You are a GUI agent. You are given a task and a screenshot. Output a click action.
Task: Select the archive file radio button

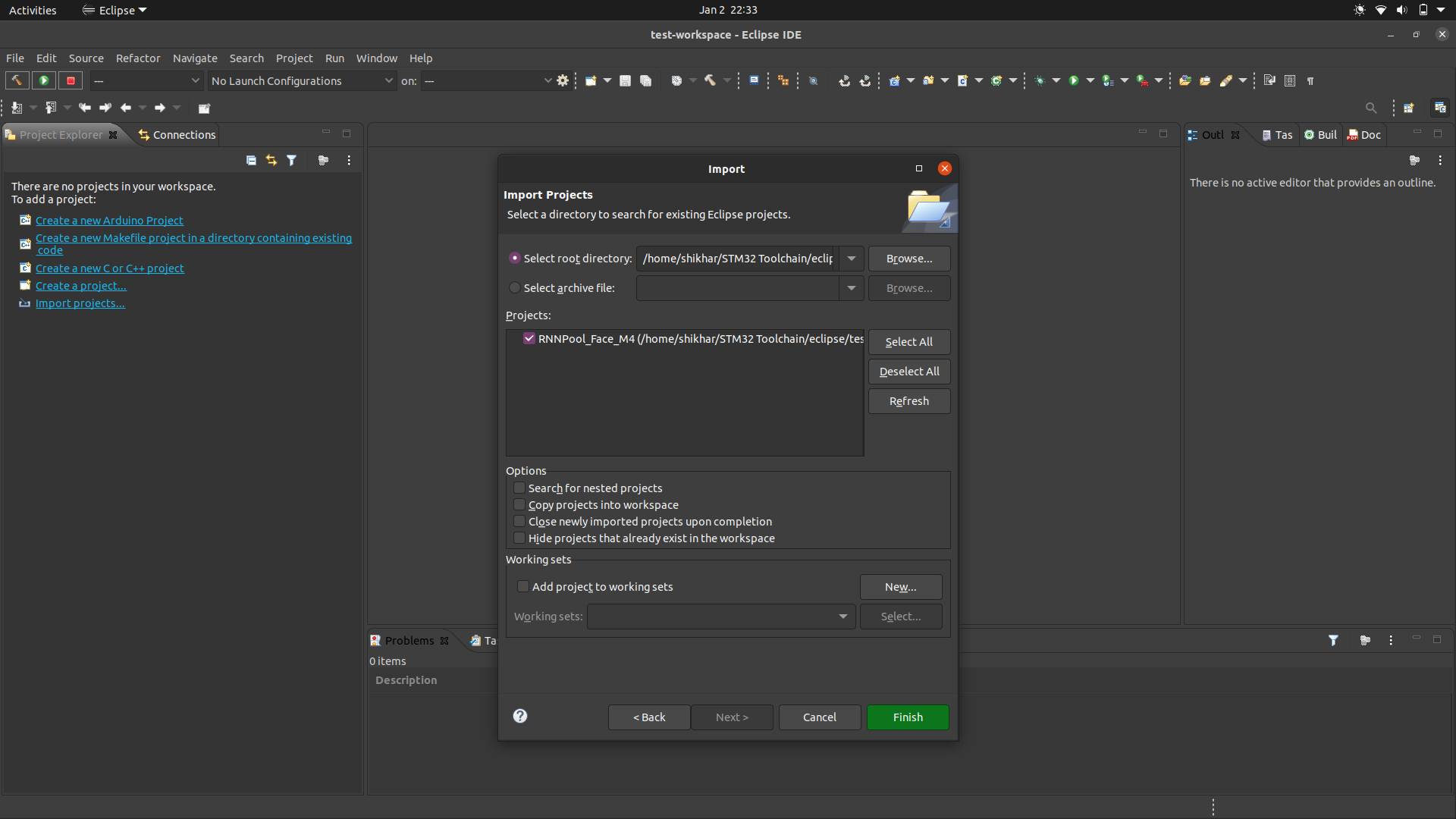(515, 287)
